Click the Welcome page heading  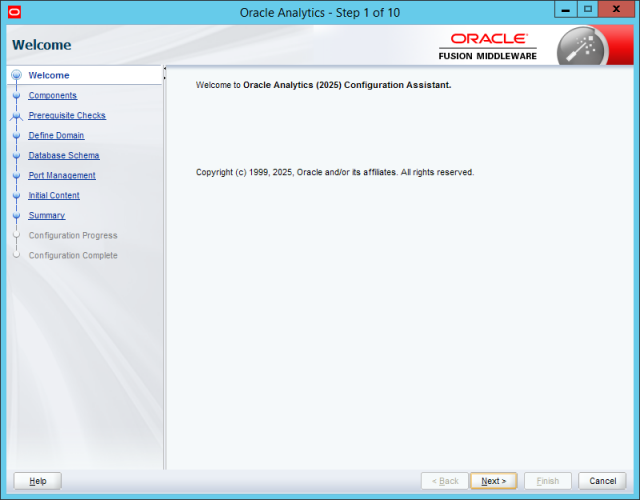click(42, 45)
